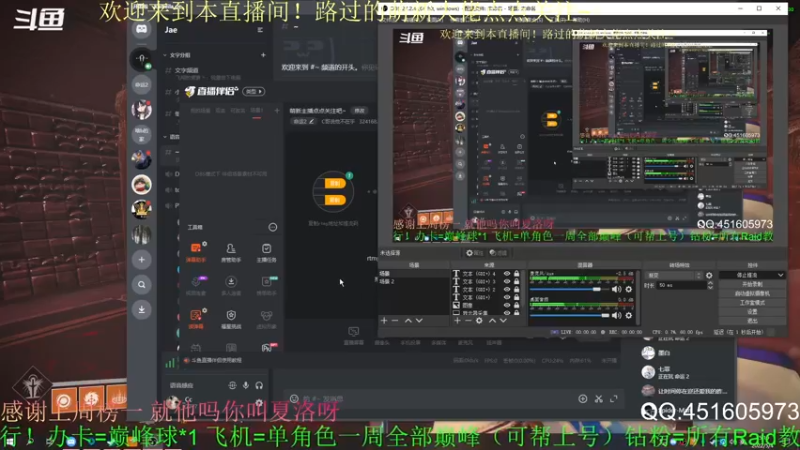Open Discord user settings gear
The image size is (800, 450).
pyautogui.click(x=259, y=403)
